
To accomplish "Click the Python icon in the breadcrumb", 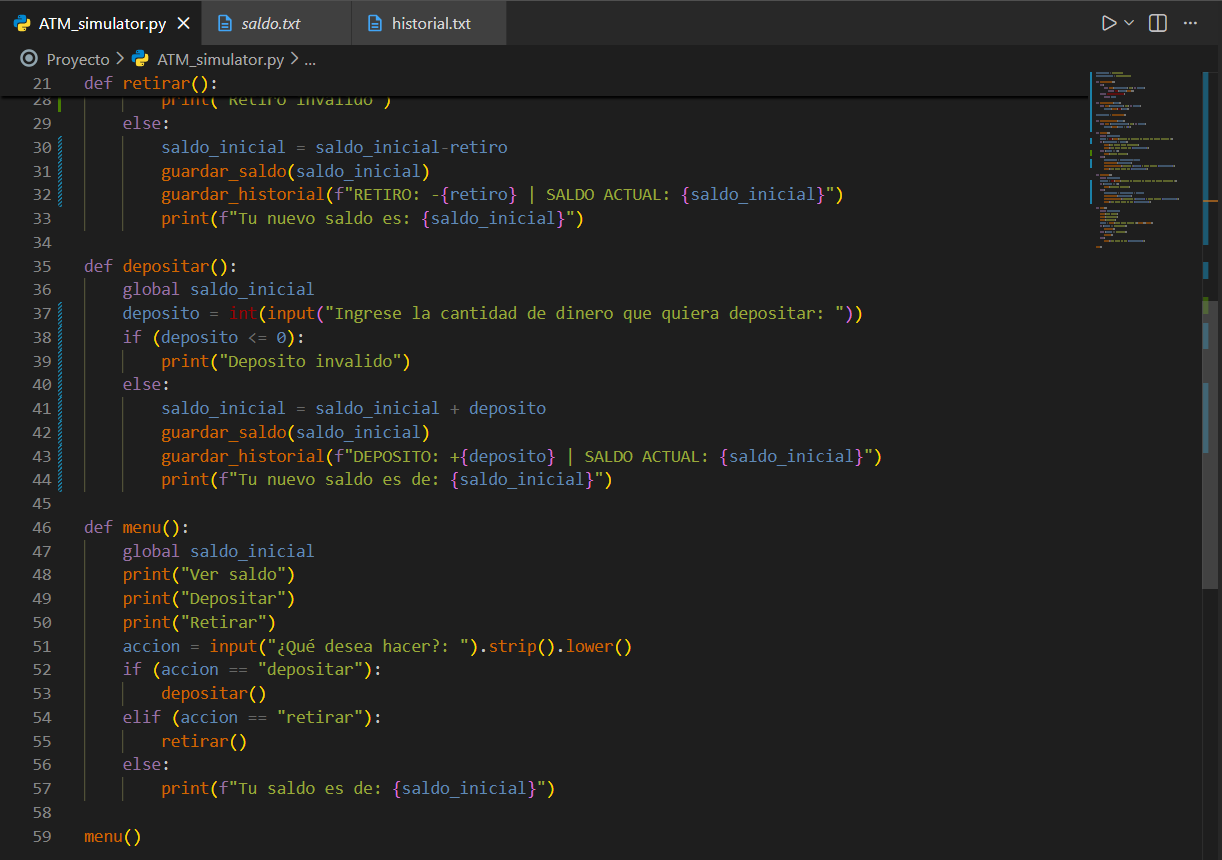I will 141,59.
